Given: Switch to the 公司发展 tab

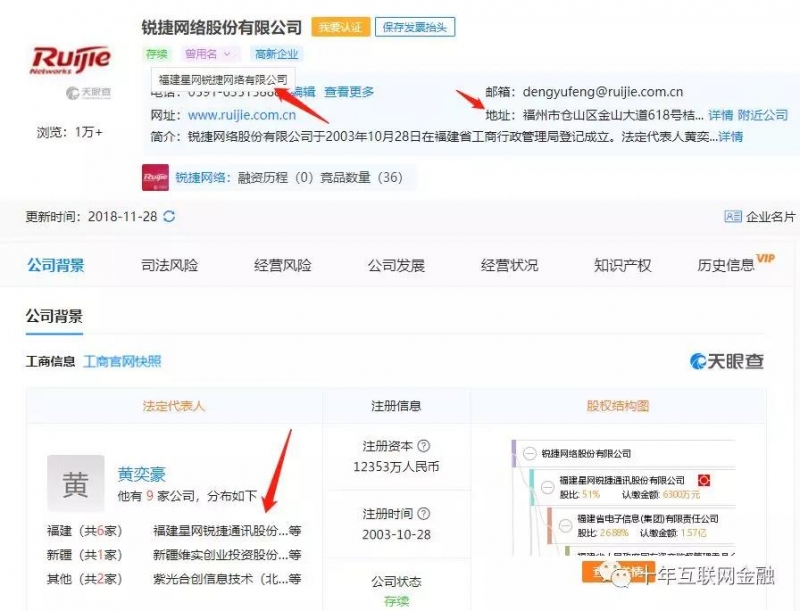Looking at the screenshot, I should pyautogui.click(x=396, y=265).
